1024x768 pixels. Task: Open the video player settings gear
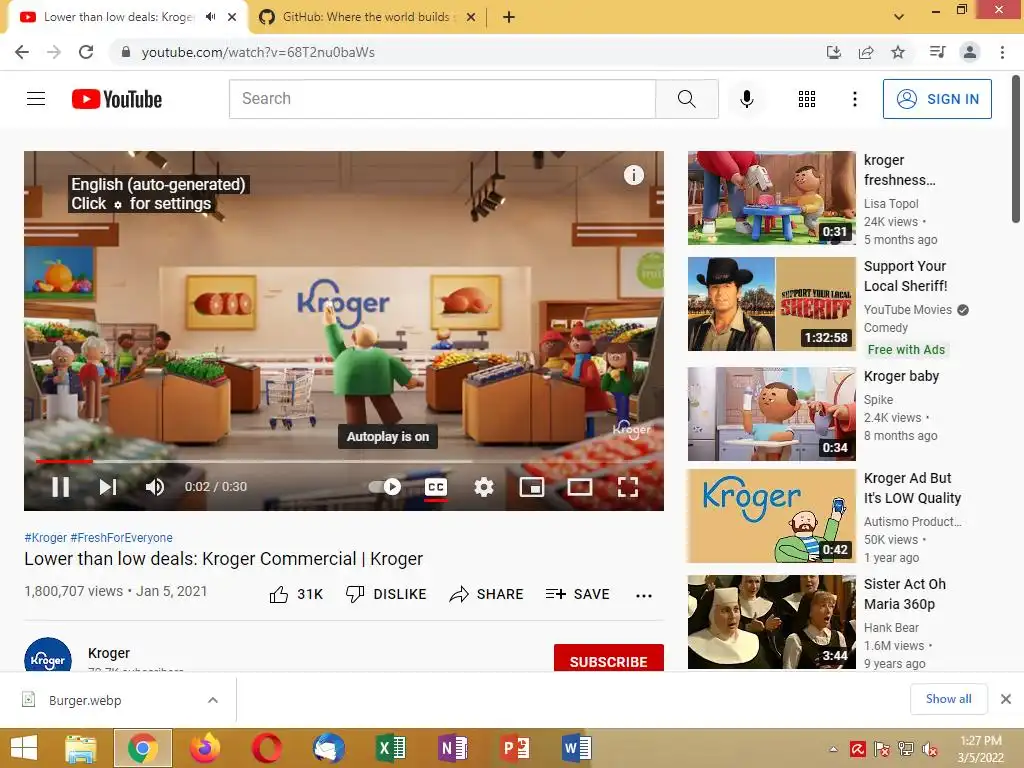pos(484,487)
